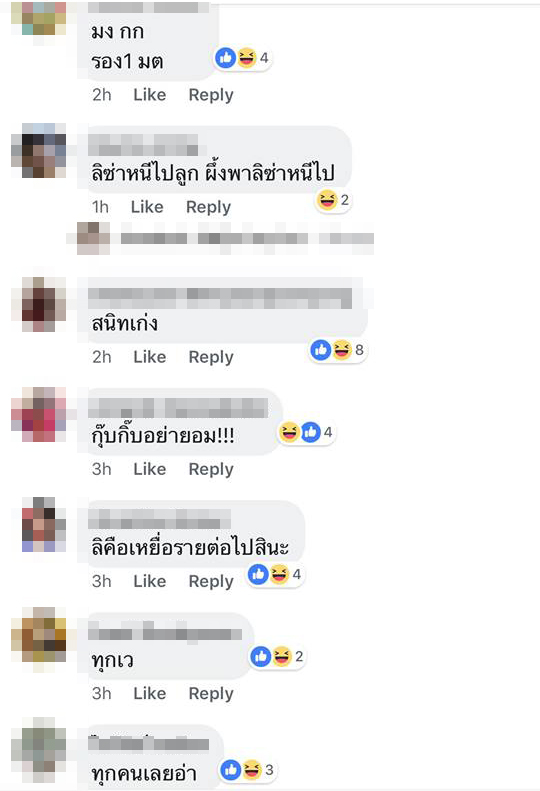Viewport: 540px width, 791px height.
Task: Click haha emoji on 'ทุกคนเลยอ่า' comment
Action: [x=252, y=769]
